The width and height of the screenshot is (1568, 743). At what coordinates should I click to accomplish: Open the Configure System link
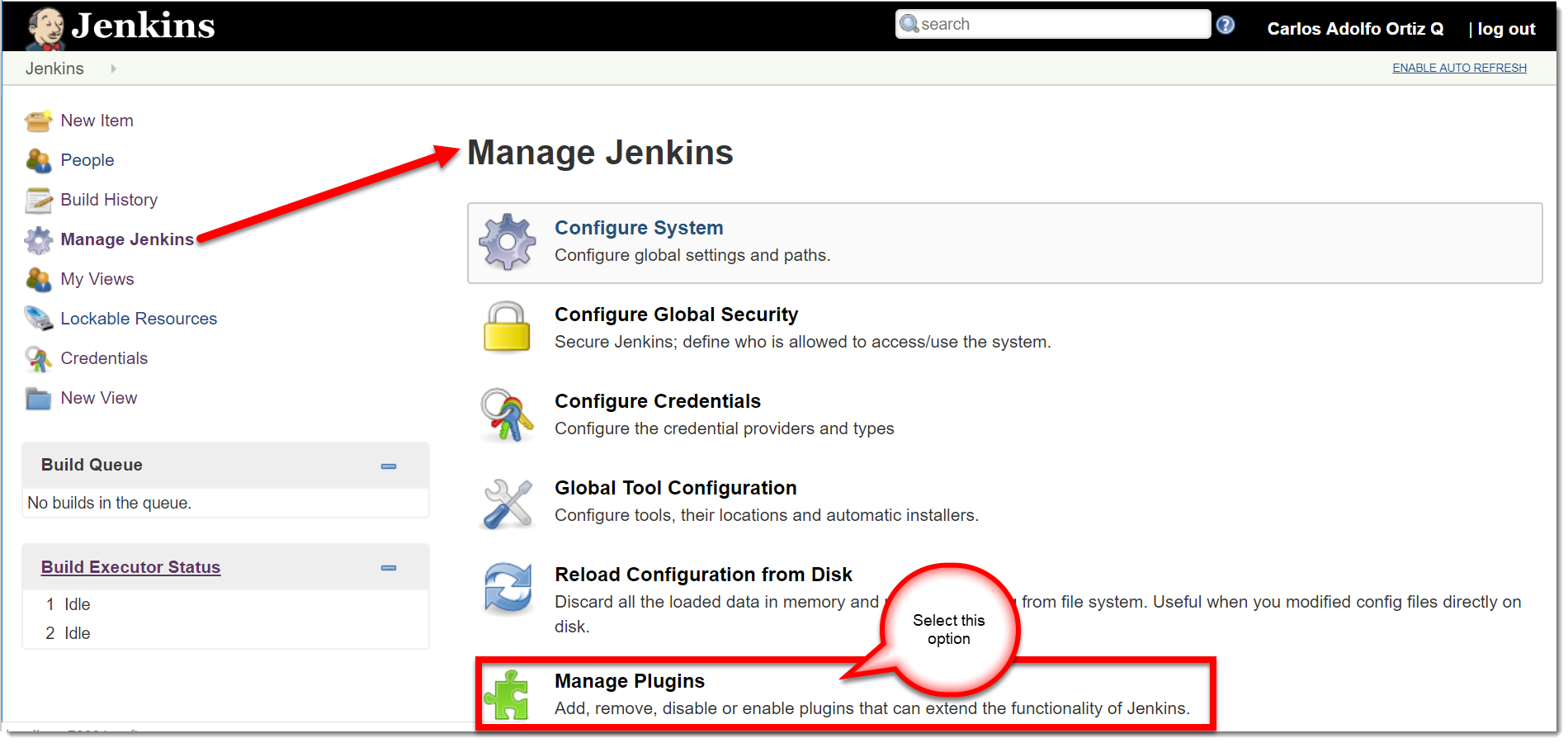coord(639,228)
